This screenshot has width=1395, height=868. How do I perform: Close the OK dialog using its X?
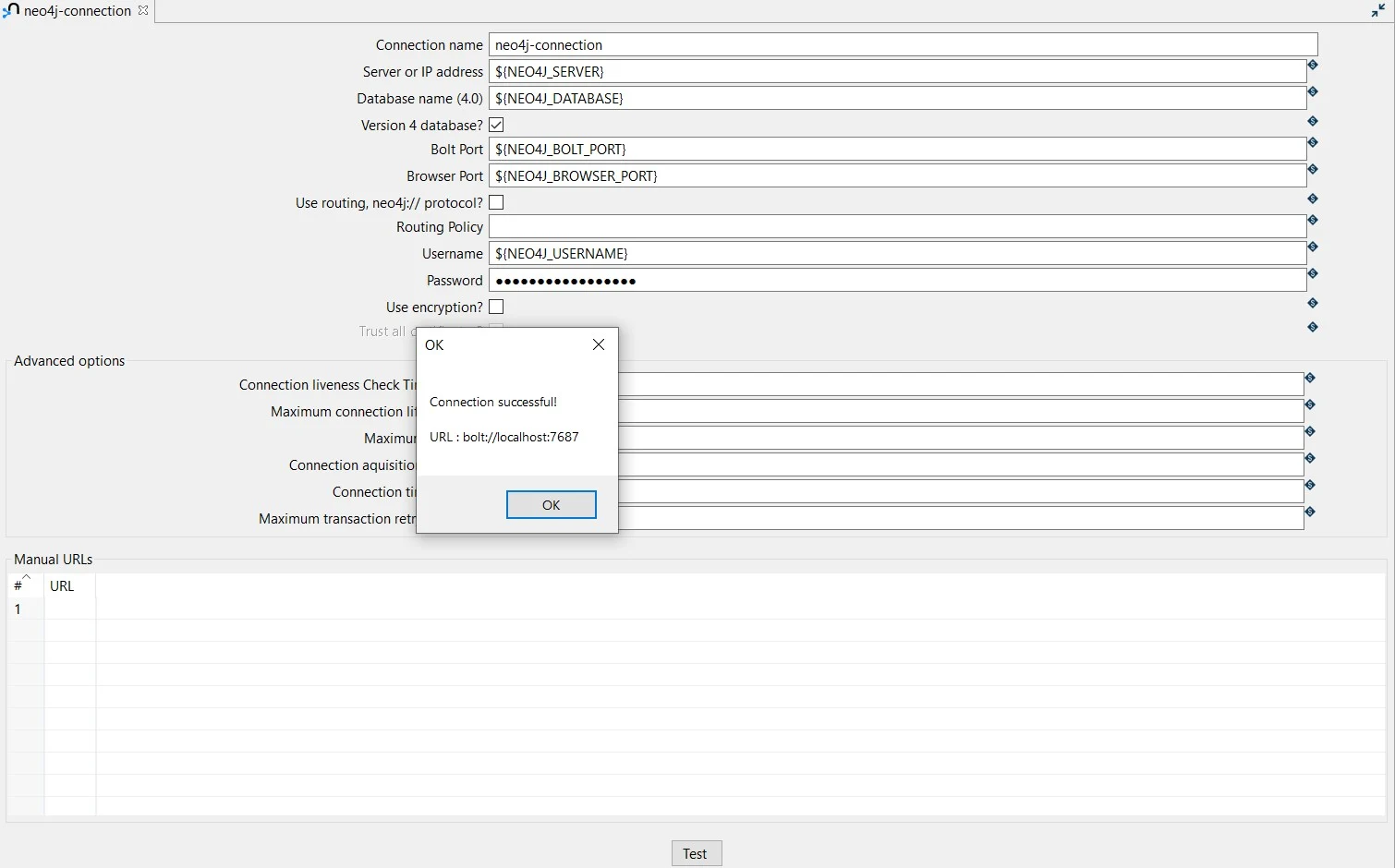[x=598, y=344]
